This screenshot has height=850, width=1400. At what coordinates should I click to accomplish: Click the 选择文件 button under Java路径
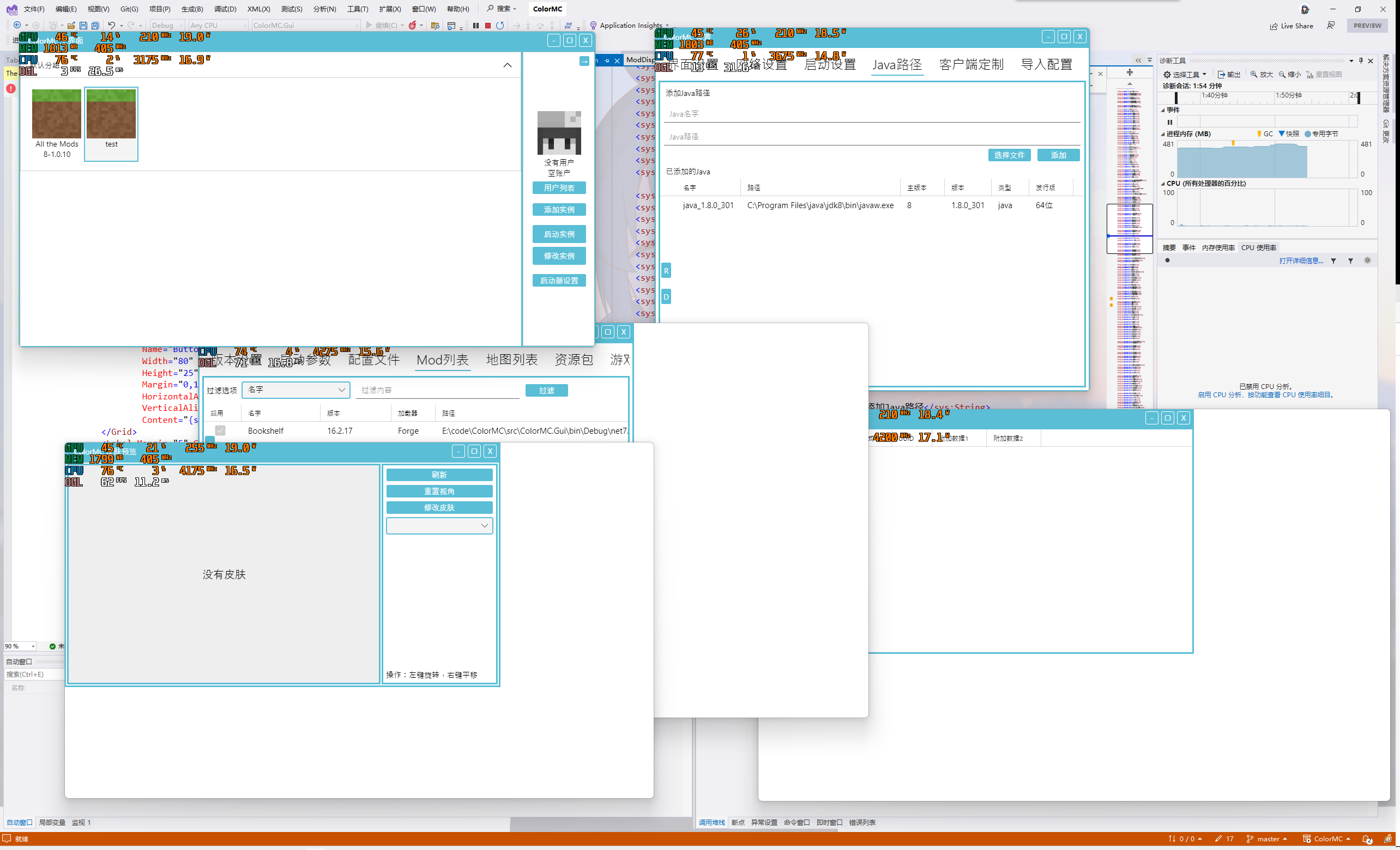click(x=1009, y=154)
